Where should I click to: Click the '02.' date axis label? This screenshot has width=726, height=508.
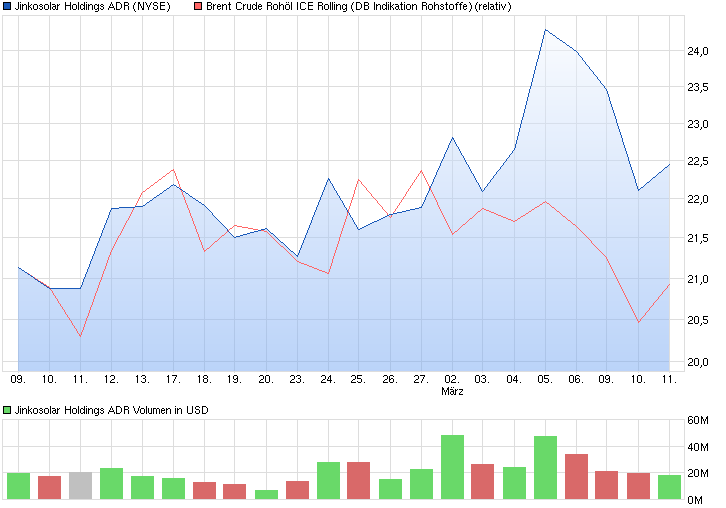point(452,379)
